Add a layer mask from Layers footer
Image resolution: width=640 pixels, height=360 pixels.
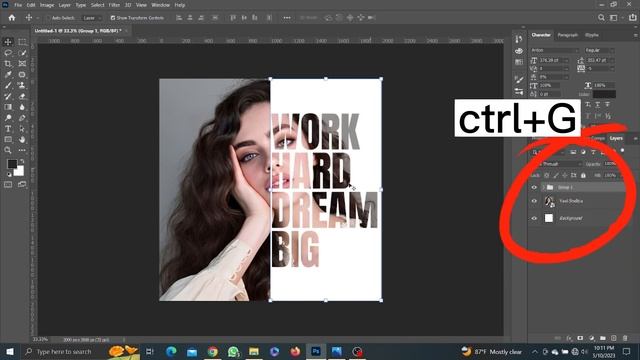(580, 338)
